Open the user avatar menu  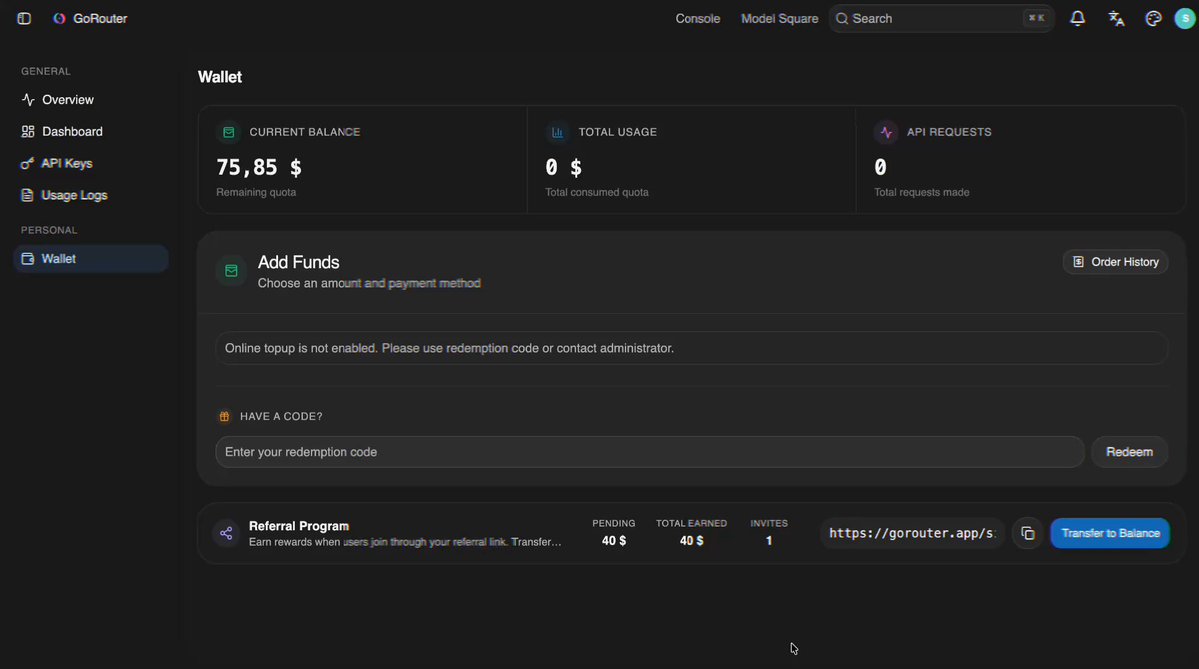[1184, 18]
